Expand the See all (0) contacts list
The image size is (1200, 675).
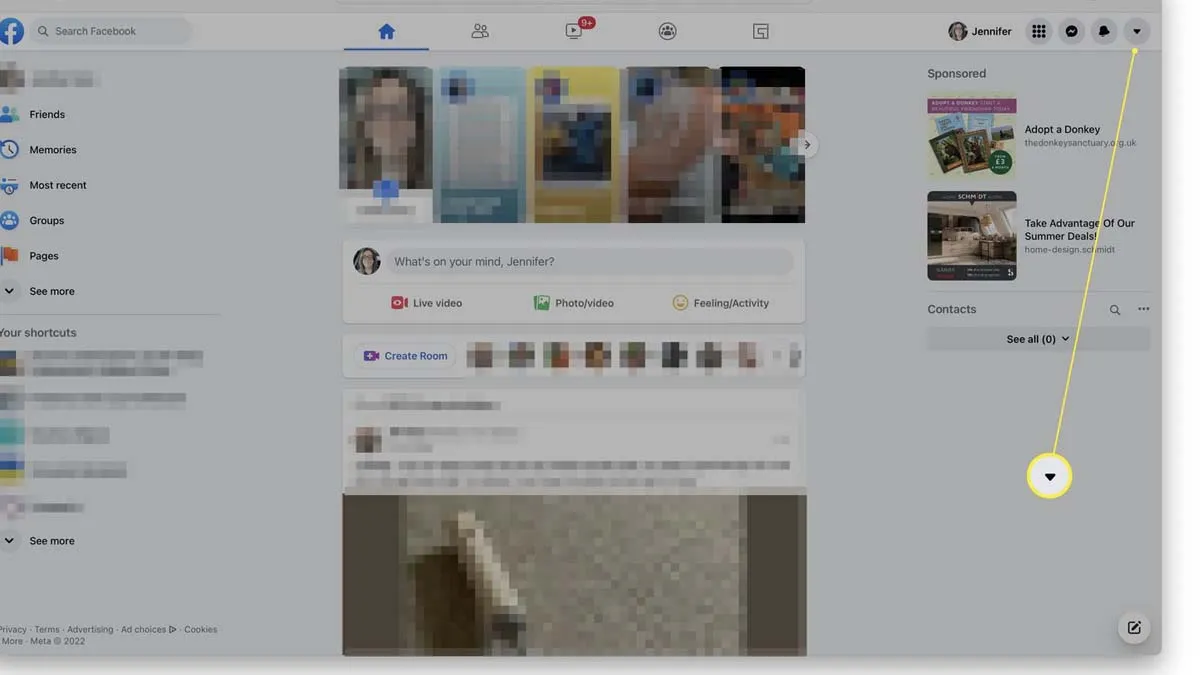pyautogui.click(x=1038, y=339)
